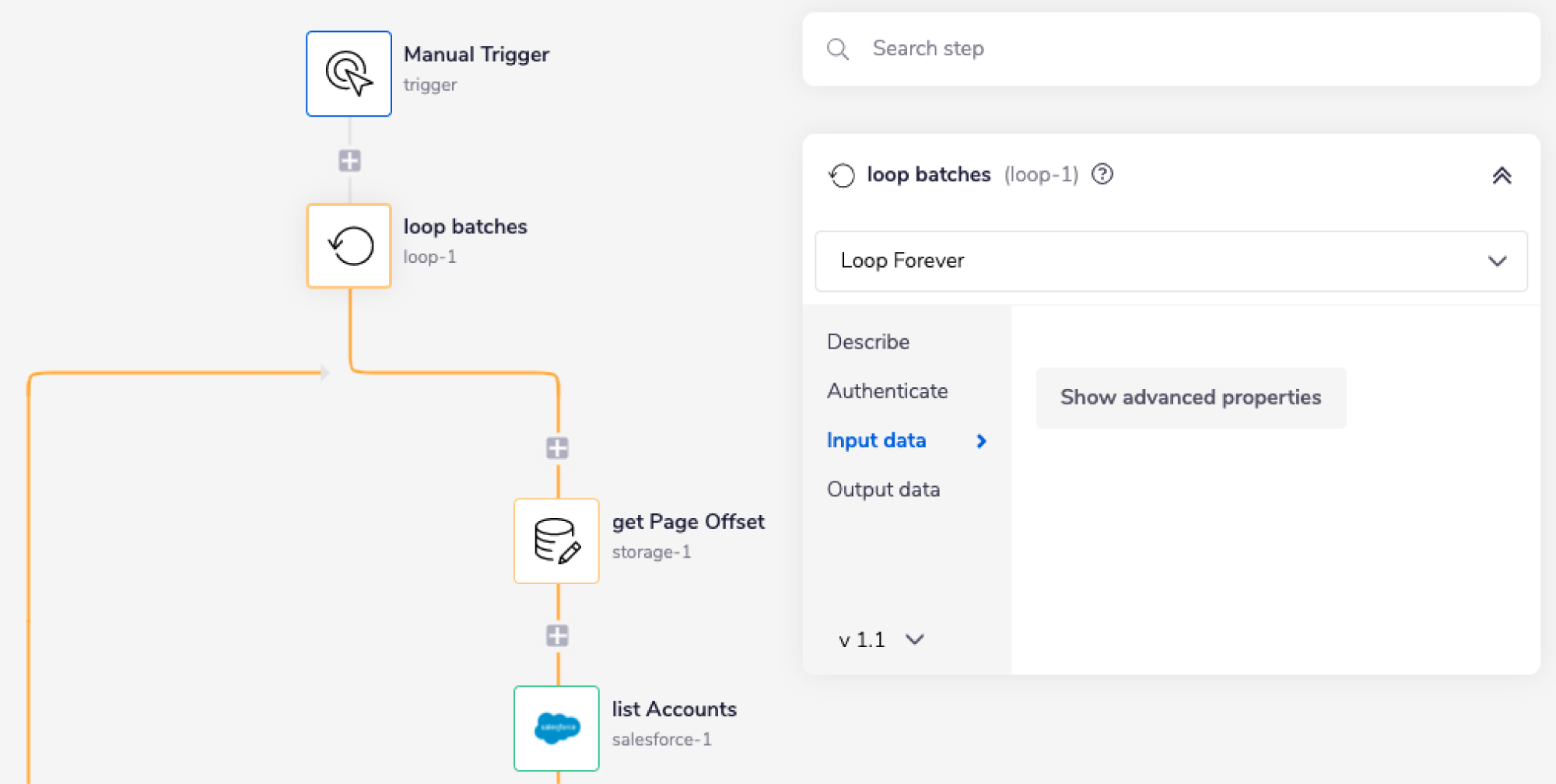
Task: Insert a step before get Page Offset
Action: pyautogui.click(x=555, y=447)
